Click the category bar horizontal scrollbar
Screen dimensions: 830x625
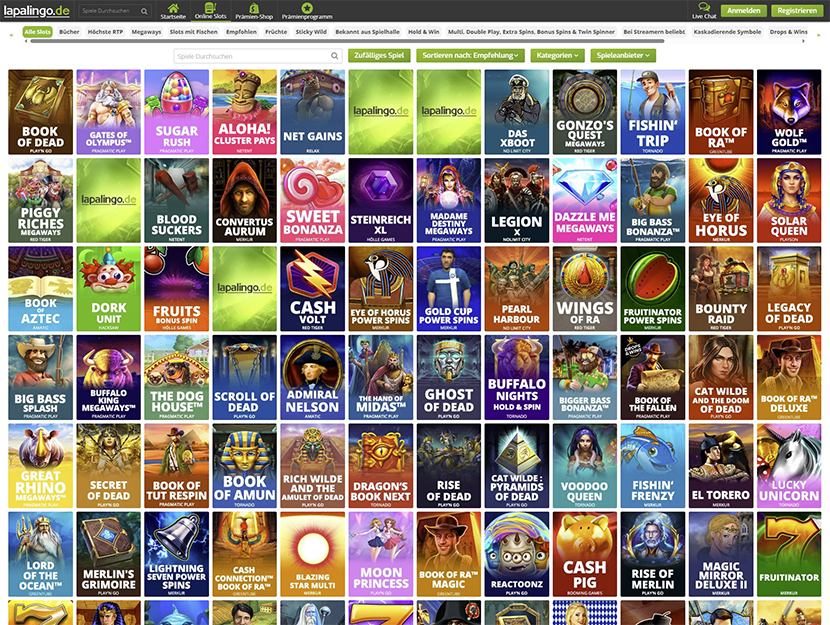(347, 41)
